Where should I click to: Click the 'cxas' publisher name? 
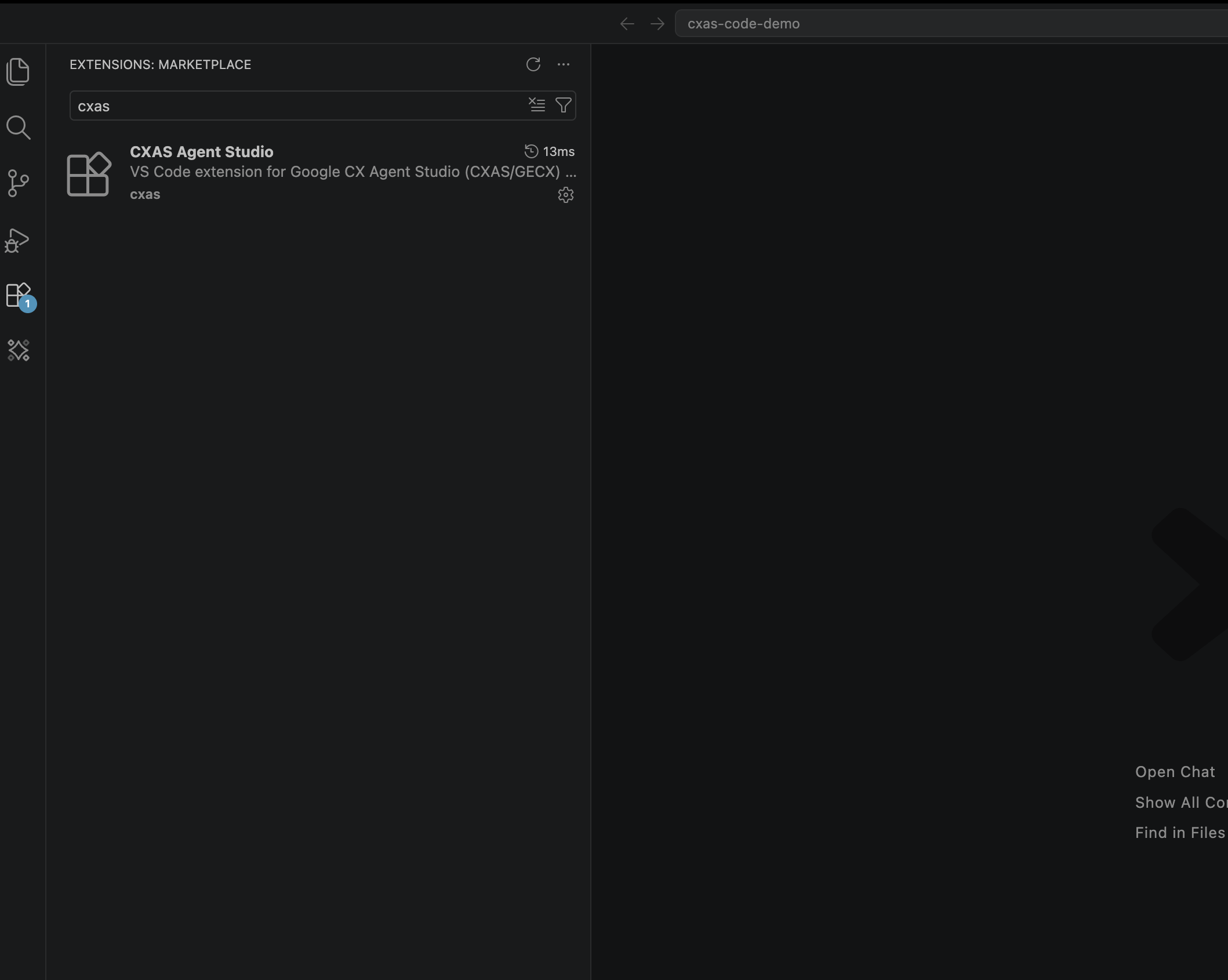[145, 194]
